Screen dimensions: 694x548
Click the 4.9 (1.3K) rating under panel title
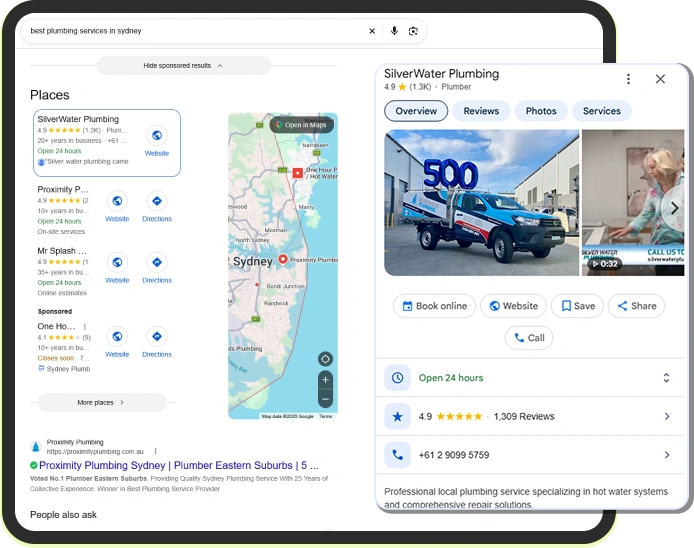[408, 87]
